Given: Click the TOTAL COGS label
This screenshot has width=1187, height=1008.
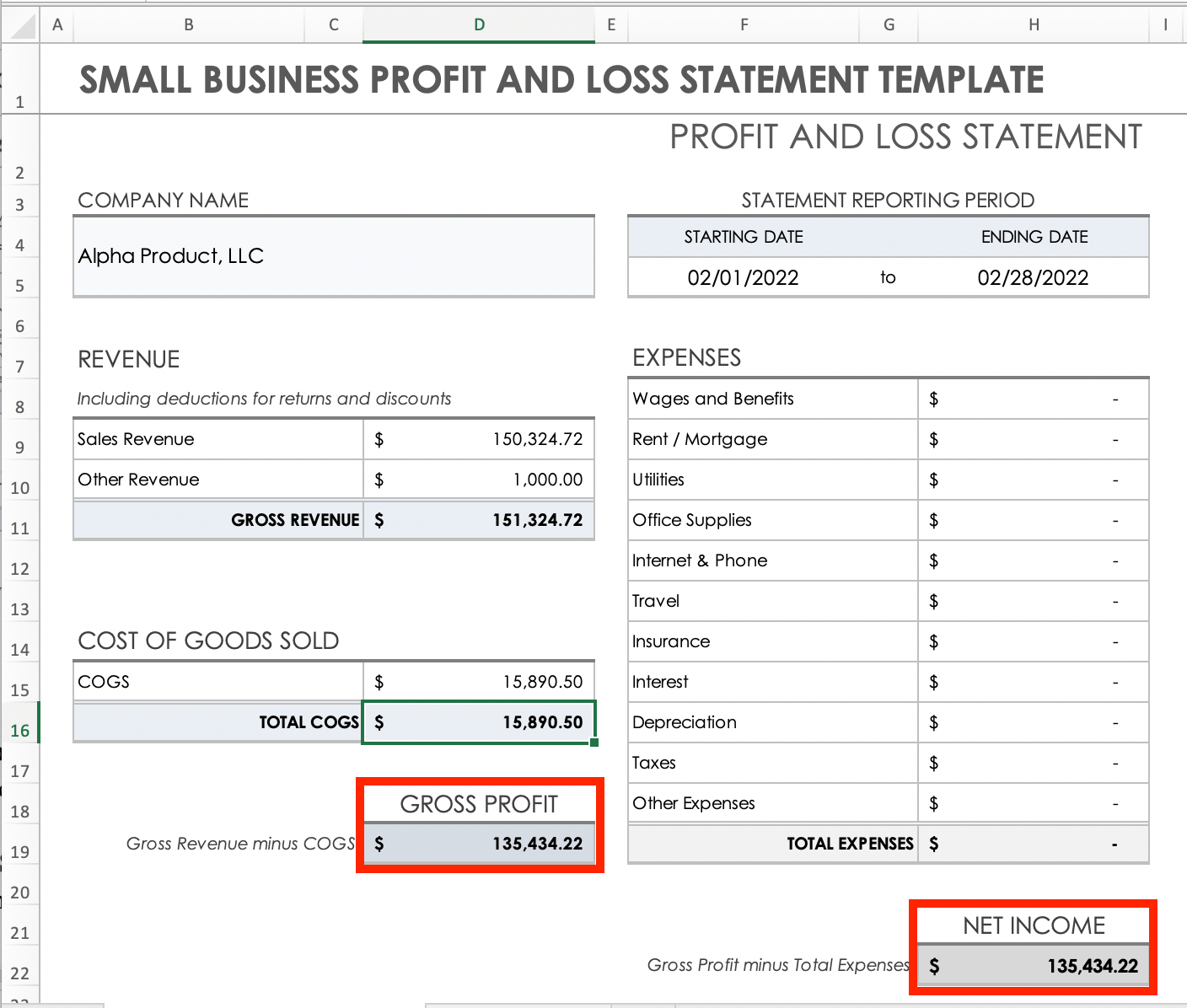Looking at the screenshot, I should [309, 722].
